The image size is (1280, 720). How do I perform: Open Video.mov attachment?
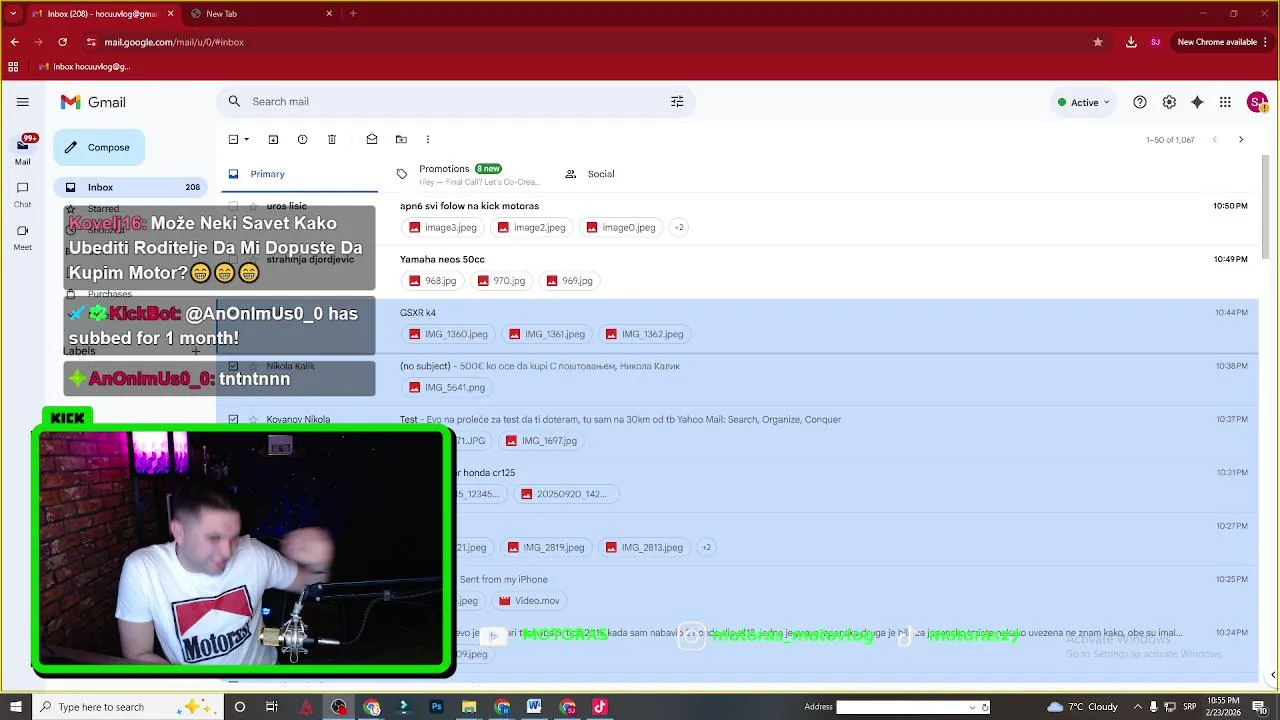coord(529,601)
